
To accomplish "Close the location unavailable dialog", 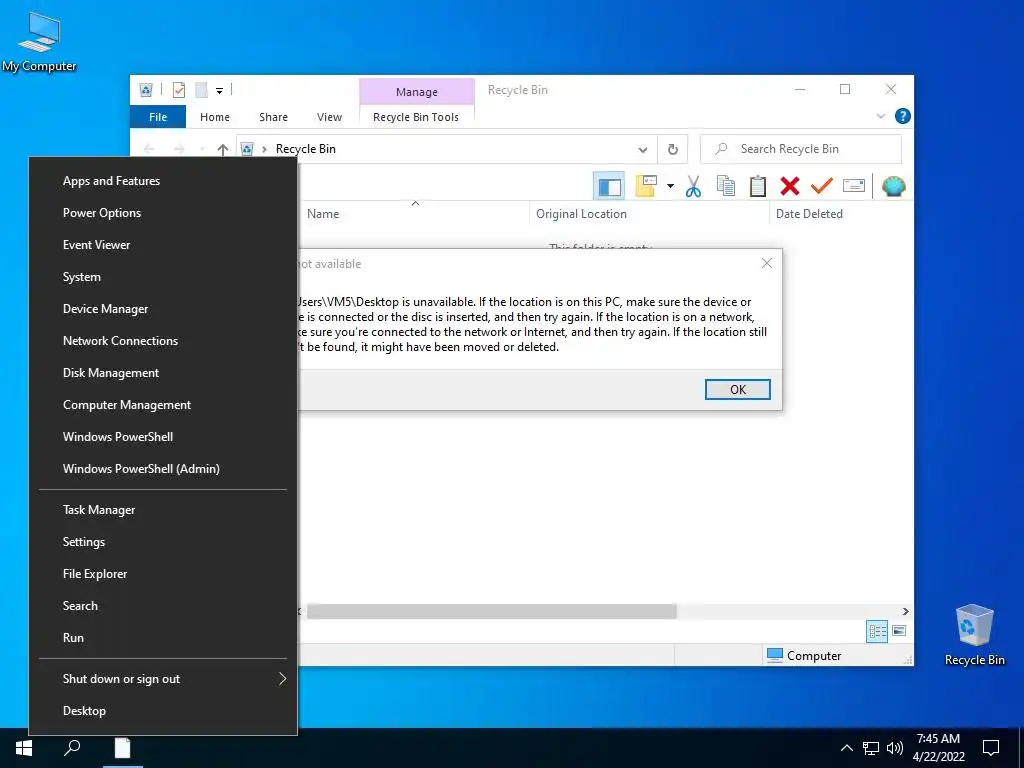I will (767, 263).
